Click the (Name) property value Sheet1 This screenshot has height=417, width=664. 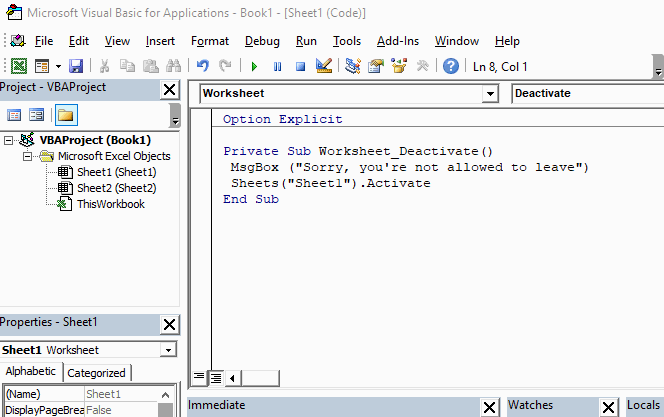(x=121, y=394)
